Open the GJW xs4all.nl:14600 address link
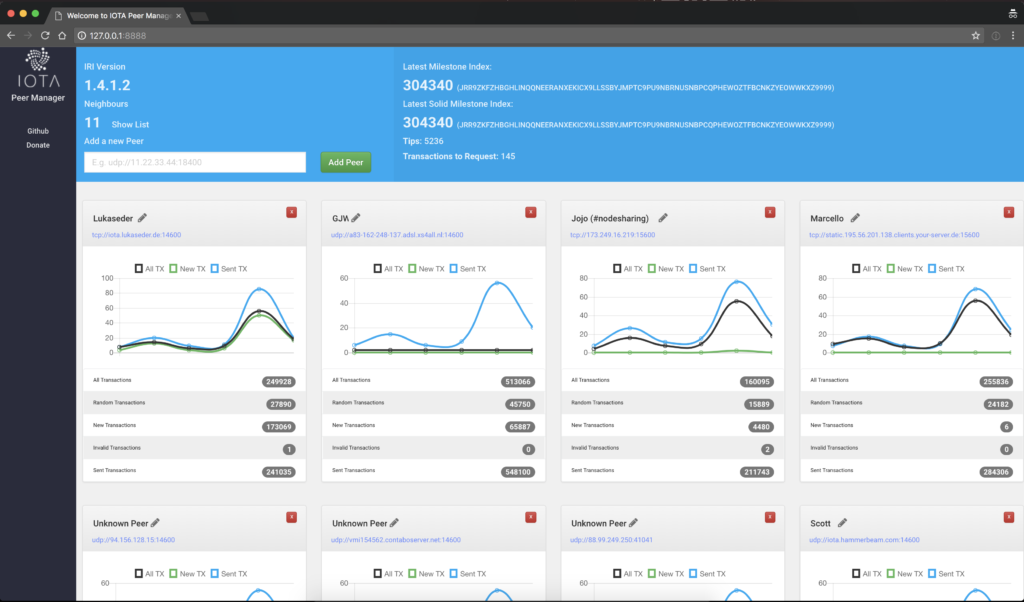Image resolution: width=1024 pixels, height=602 pixels. tap(397, 235)
